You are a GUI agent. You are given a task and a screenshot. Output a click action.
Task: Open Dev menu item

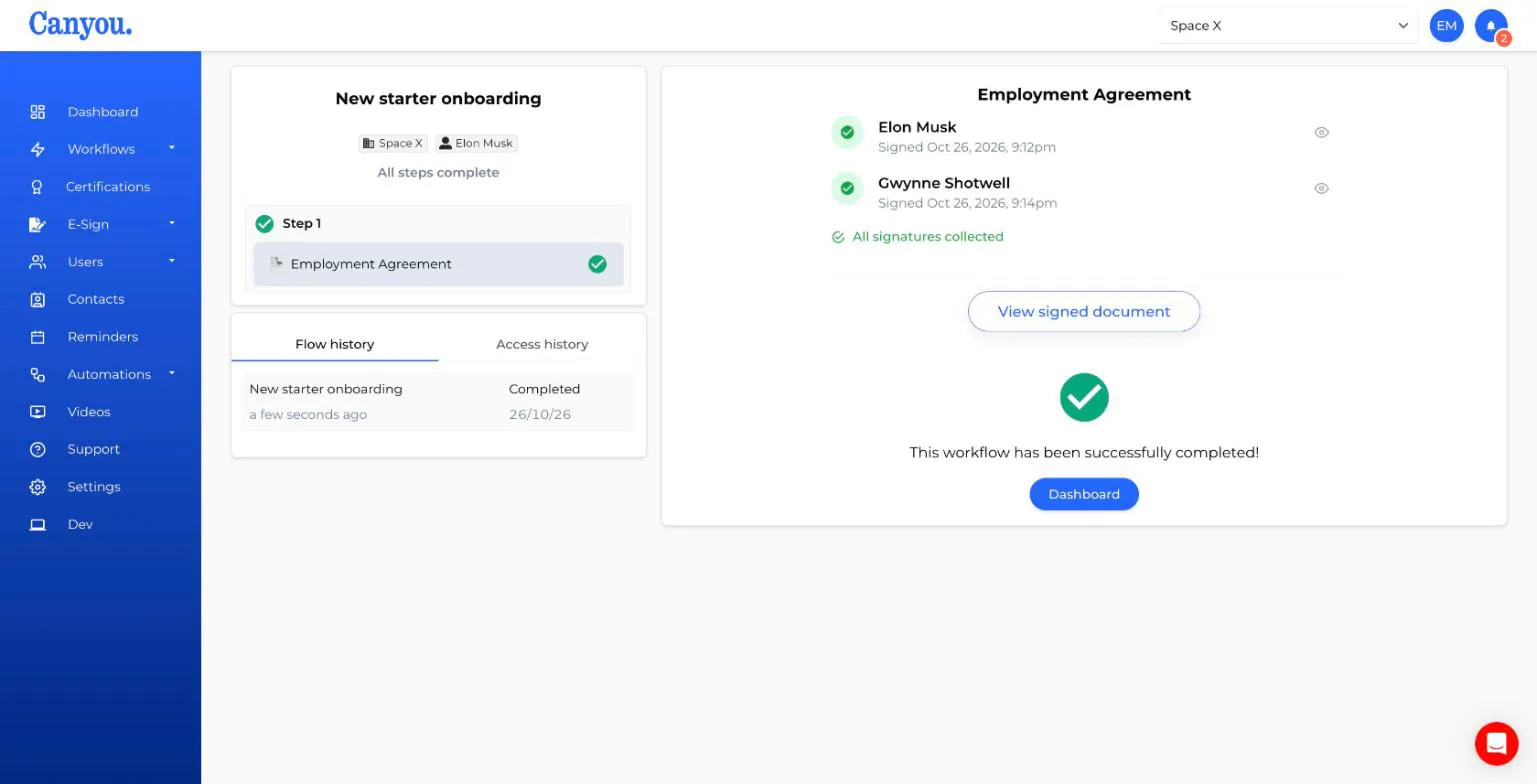point(80,524)
